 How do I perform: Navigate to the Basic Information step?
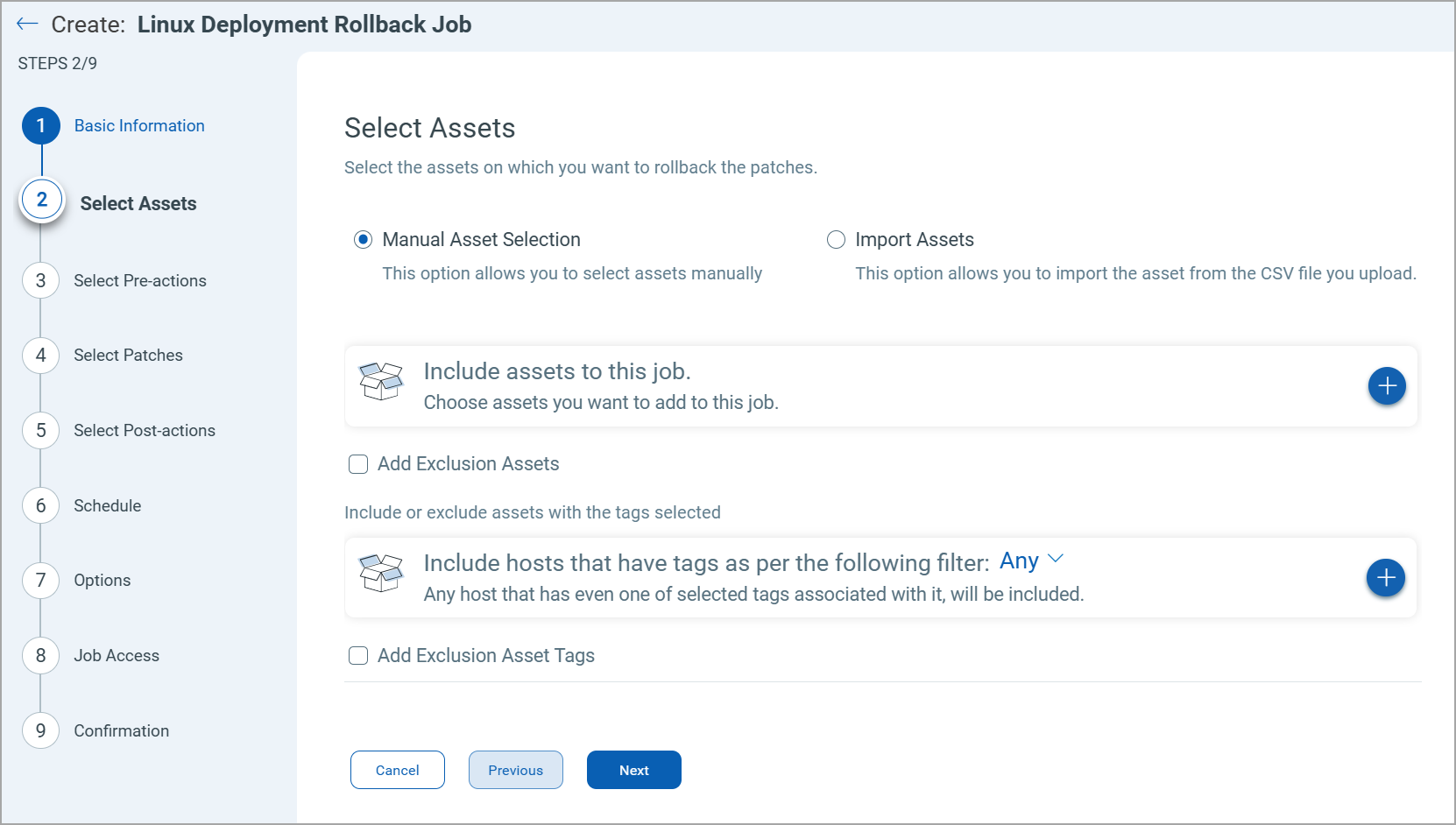[x=40, y=125]
